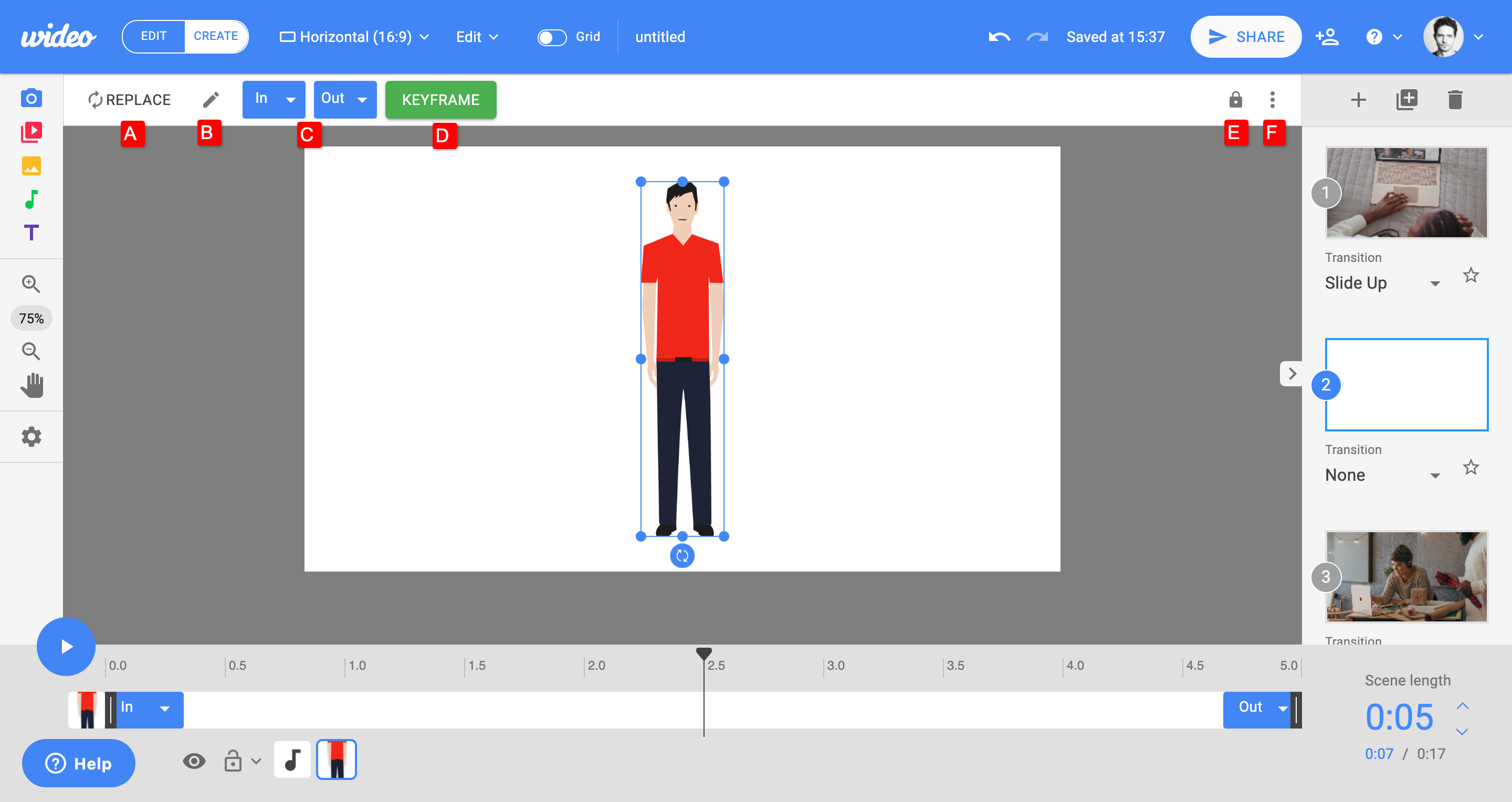Open the None transition dropdown
The image size is (1512, 802).
click(x=1382, y=475)
